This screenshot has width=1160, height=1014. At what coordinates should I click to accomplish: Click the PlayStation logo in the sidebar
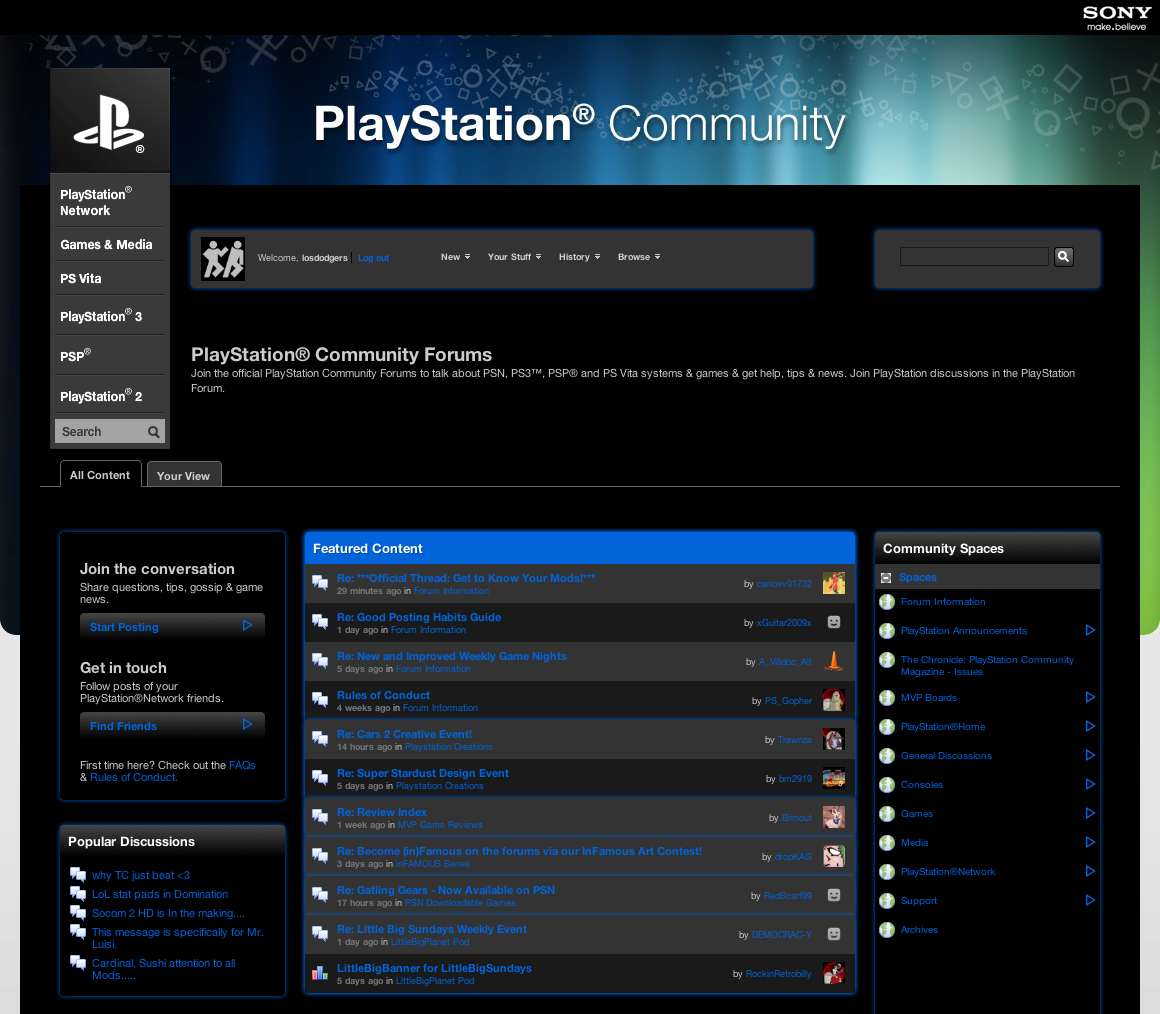[x=109, y=124]
